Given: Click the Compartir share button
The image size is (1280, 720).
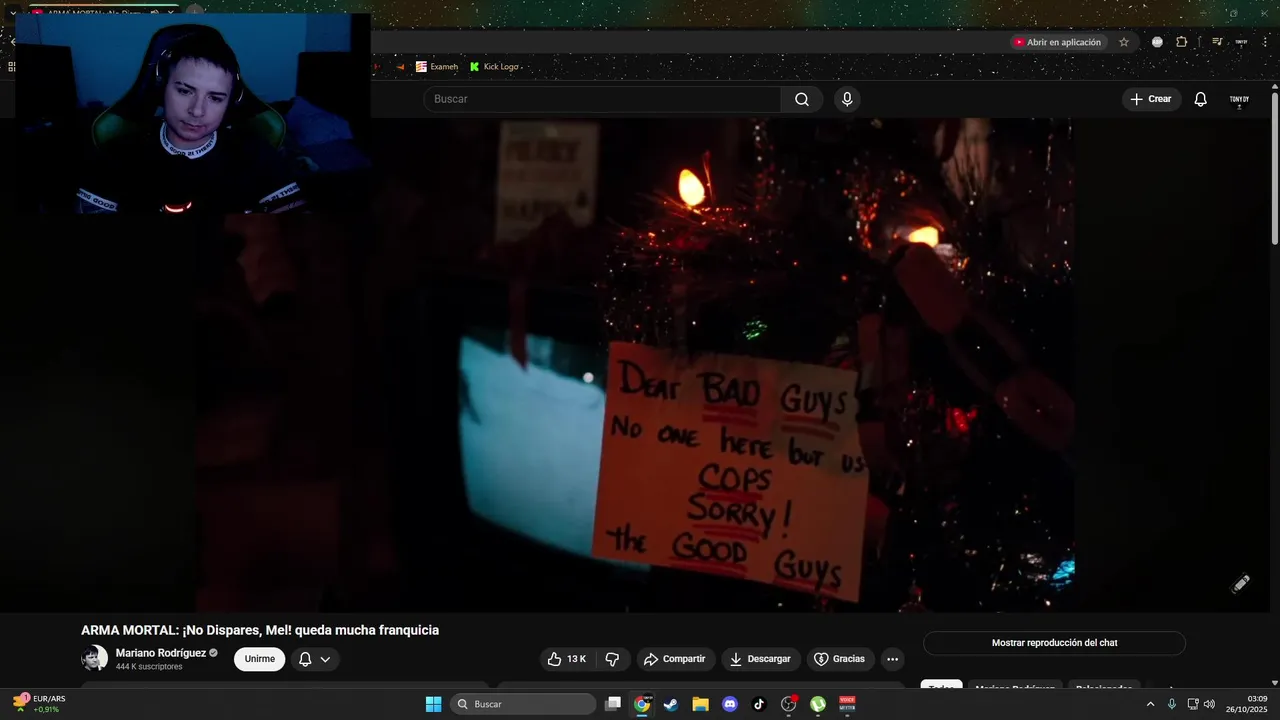Looking at the screenshot, I should [x=675, y=659].
